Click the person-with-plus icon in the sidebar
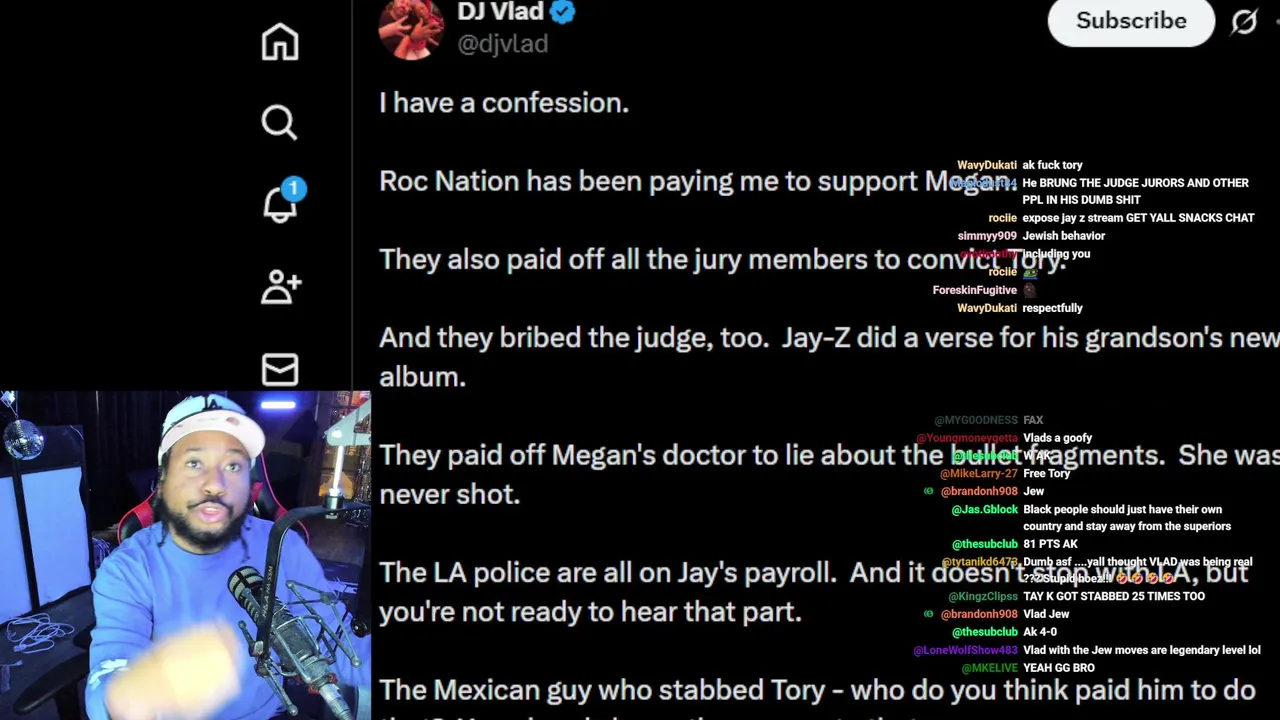The image size is (1280, 720). point(280,287)
